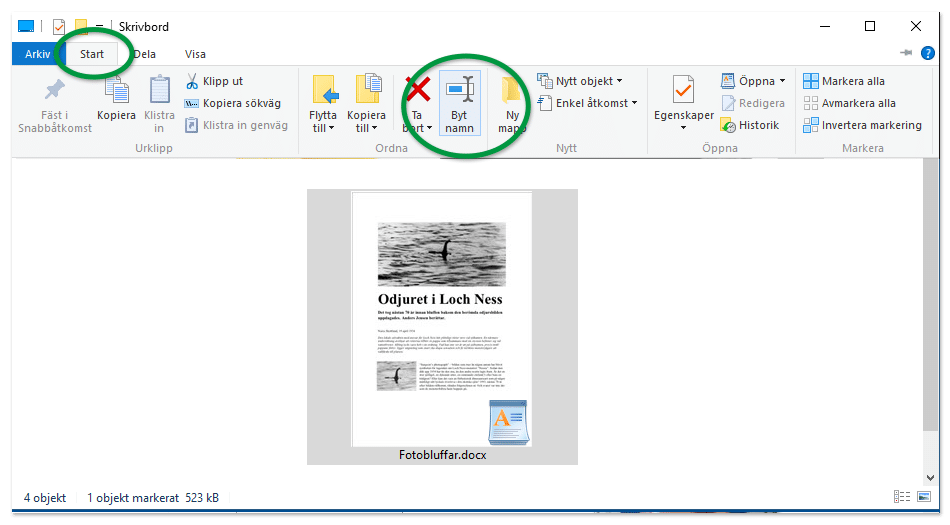Image resolution: width=950 pixels, height=525 pixels.
Task: Open the Arkiv file menu
Action: click(37, 54)
